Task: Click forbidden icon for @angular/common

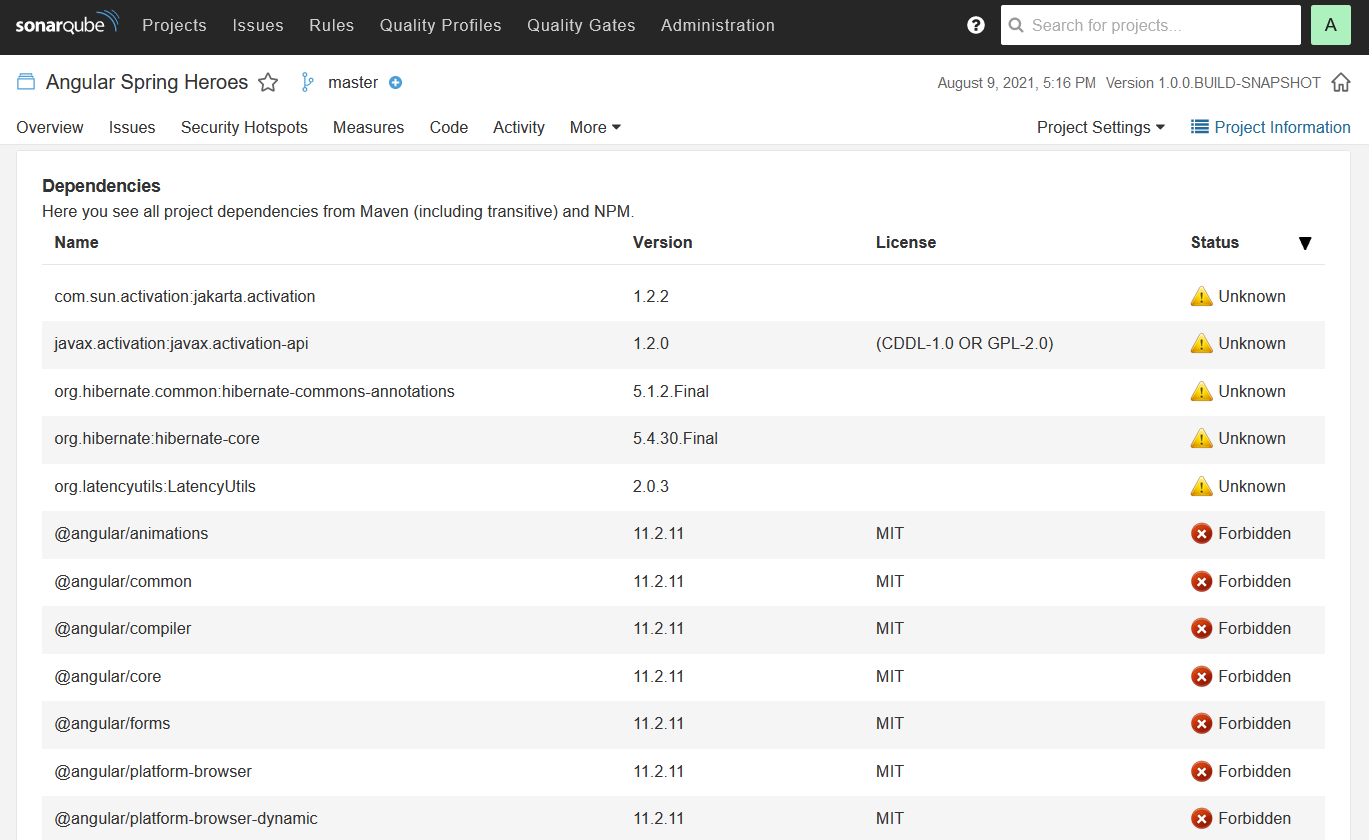Action: [x=1201, y=581]
